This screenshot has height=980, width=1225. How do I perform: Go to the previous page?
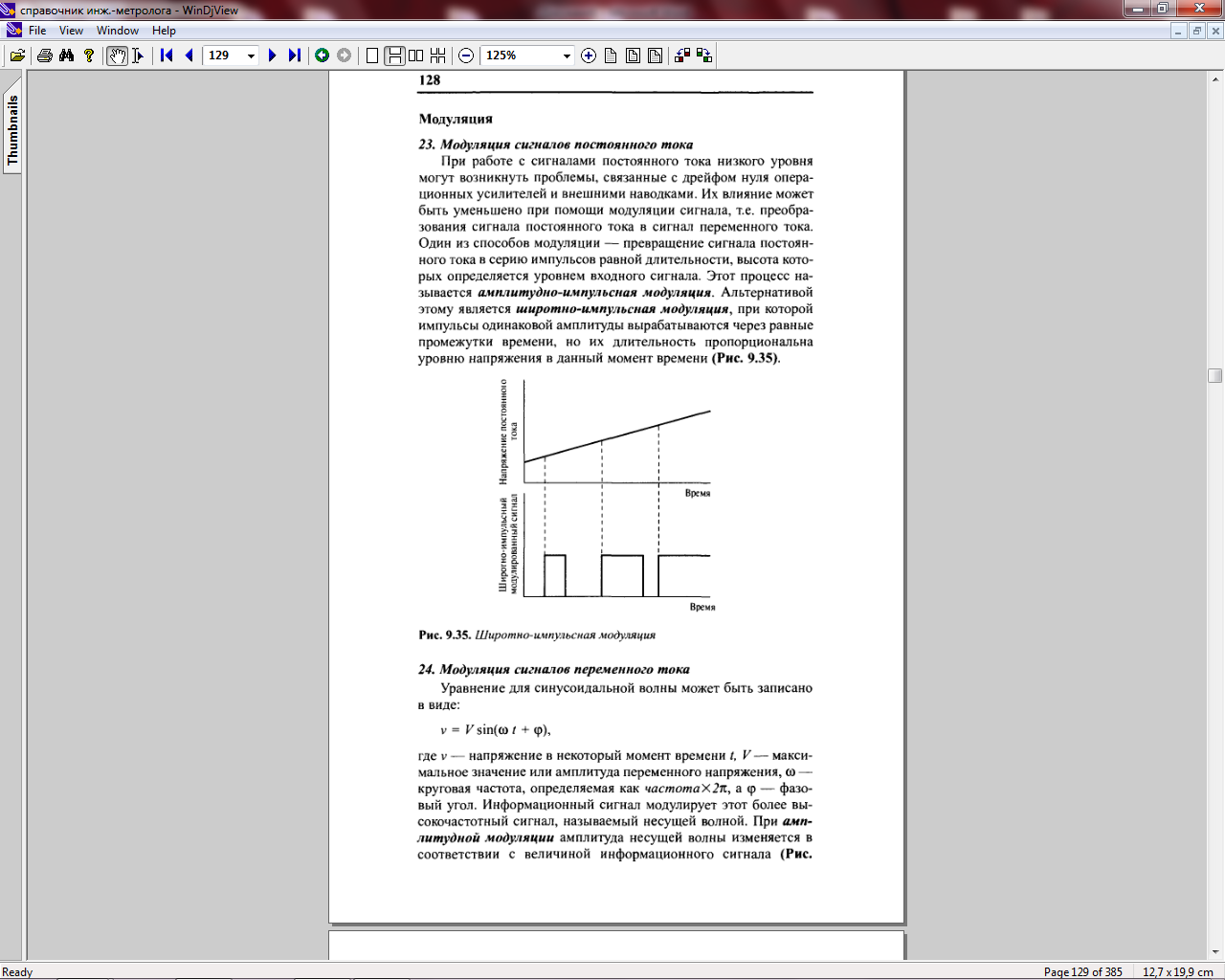click(189, 56)
